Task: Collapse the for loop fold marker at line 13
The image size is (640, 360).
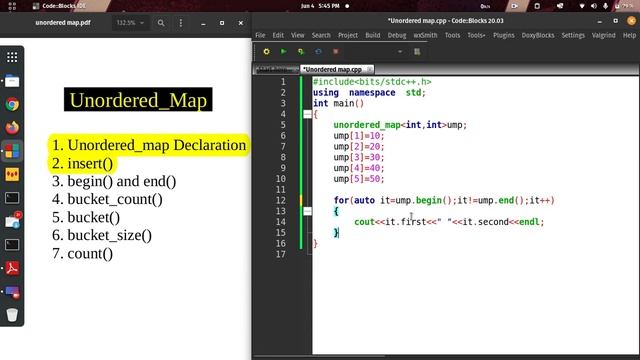Action: [307, 211]
